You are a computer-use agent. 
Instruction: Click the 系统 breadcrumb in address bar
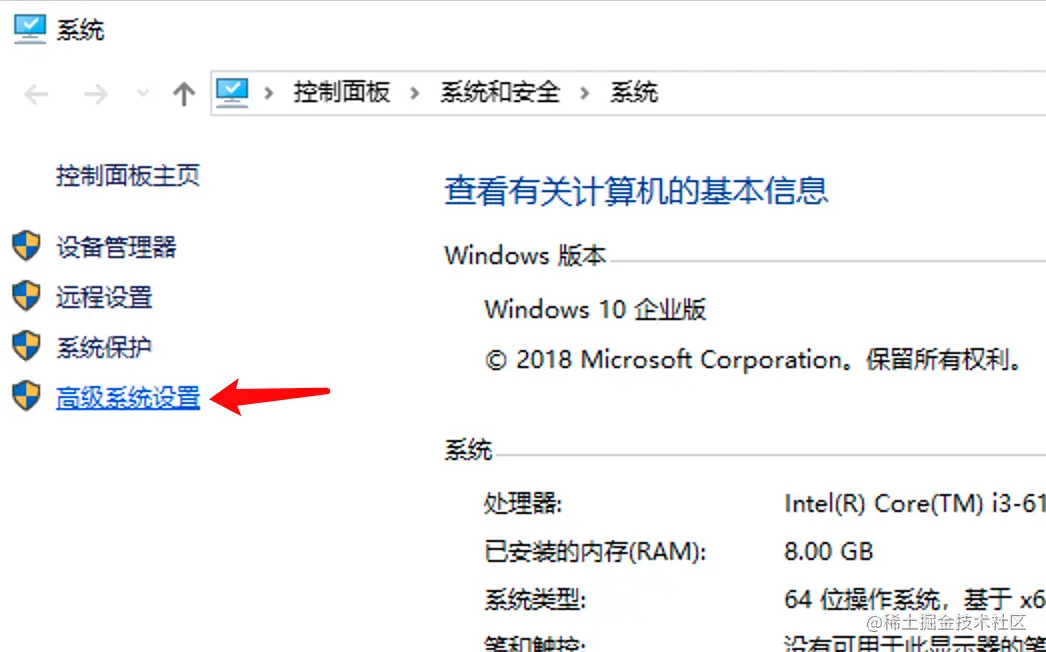click(634, 93)
